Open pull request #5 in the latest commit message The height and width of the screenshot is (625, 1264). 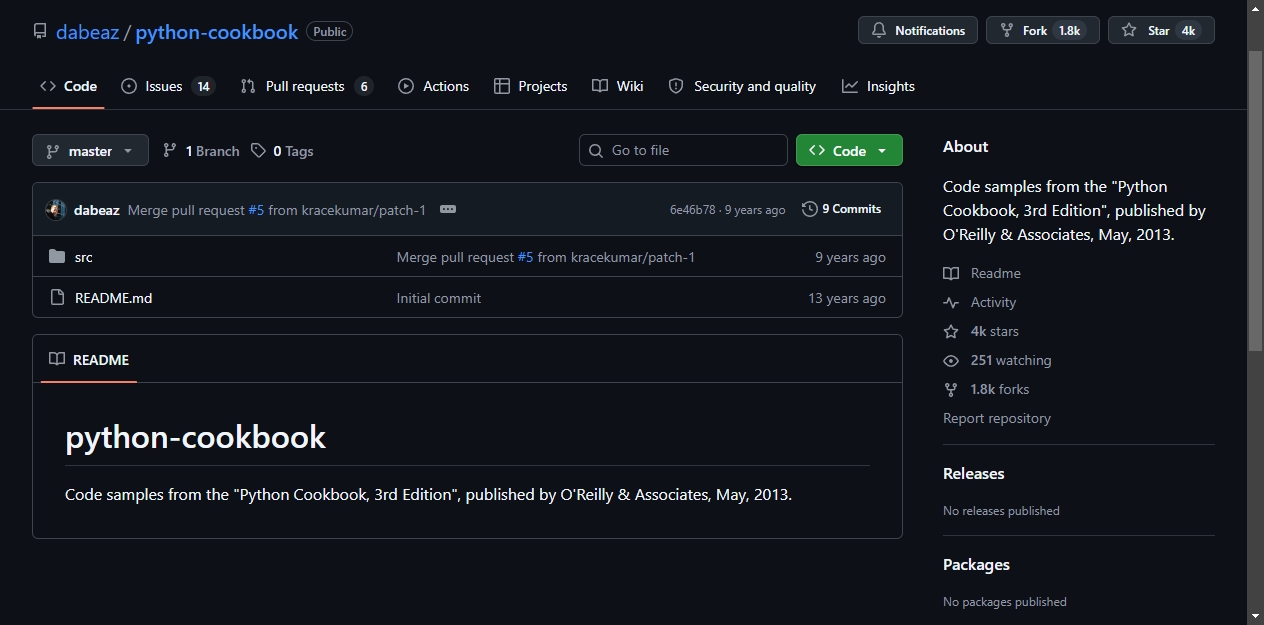[x=256, y=210]
